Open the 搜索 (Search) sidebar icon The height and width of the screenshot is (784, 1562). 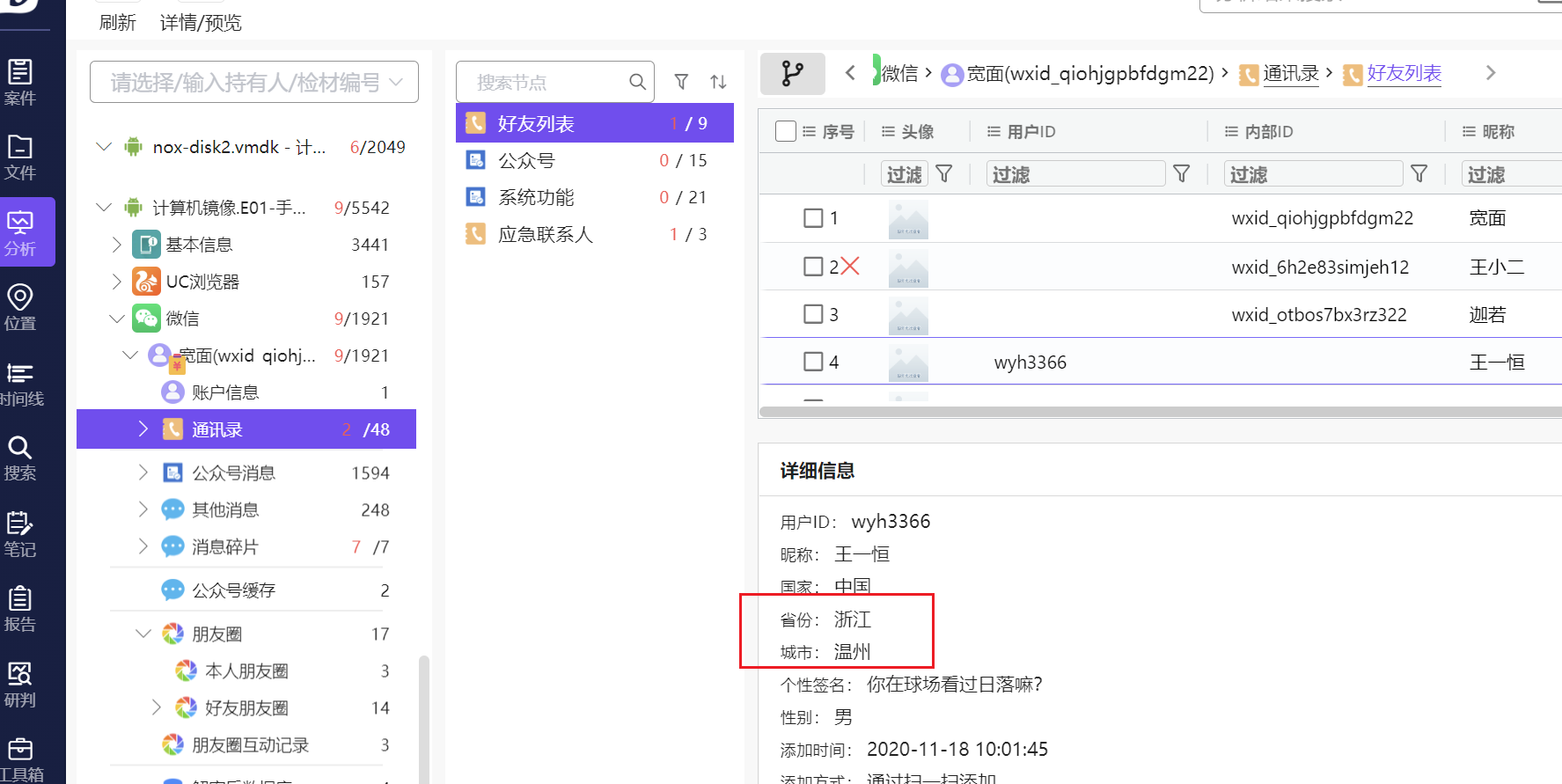(20, 458)
